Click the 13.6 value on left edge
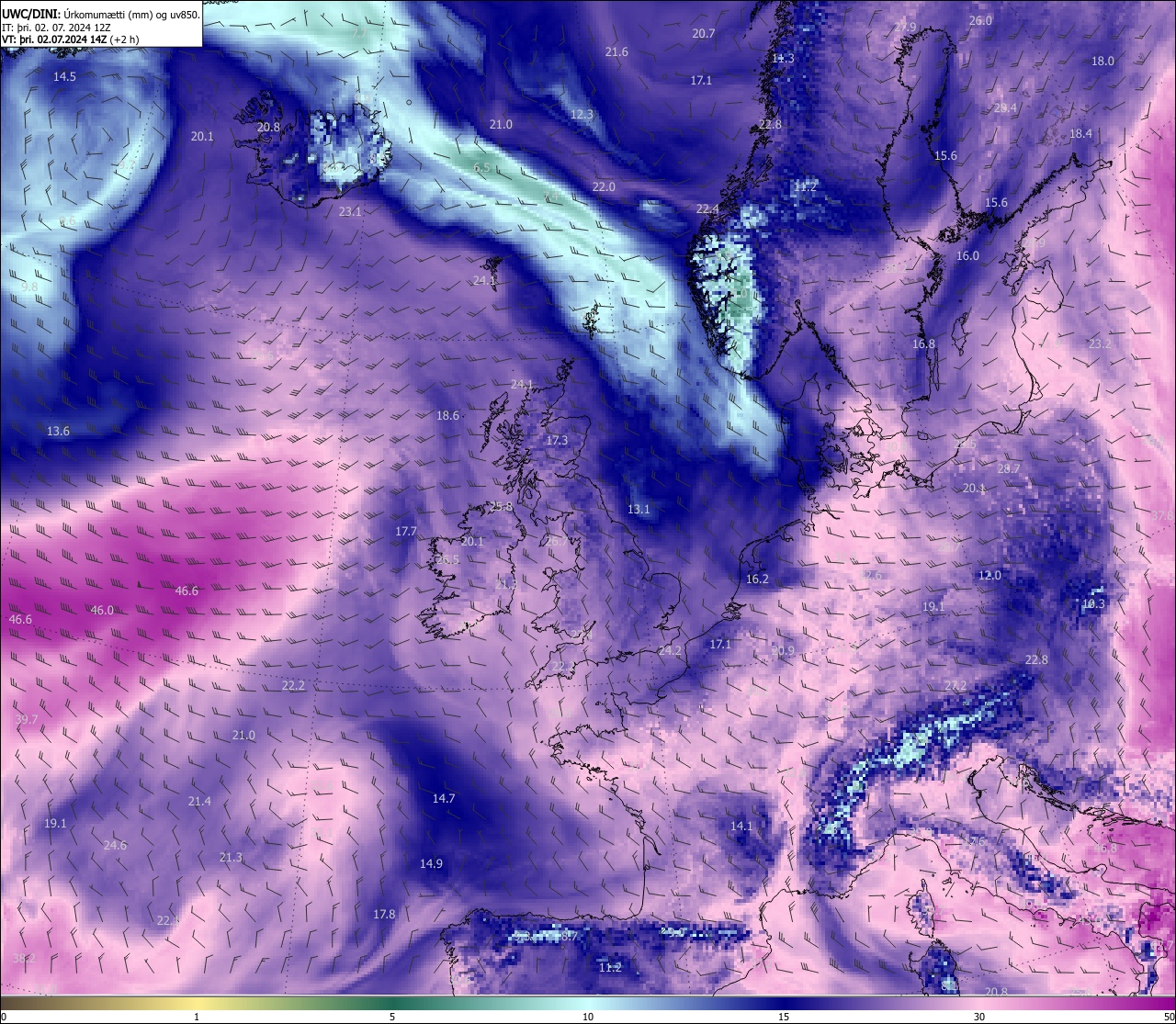1176x1024 pixels. tap(58, 432)
